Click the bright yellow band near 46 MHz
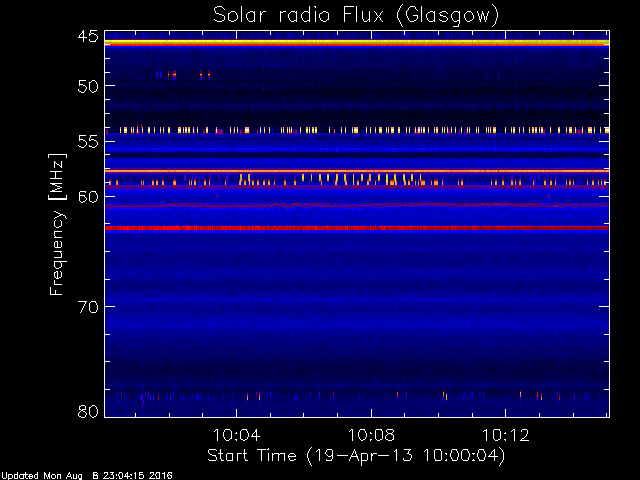Viewport: 640px width, 480px height. [357, 42]
